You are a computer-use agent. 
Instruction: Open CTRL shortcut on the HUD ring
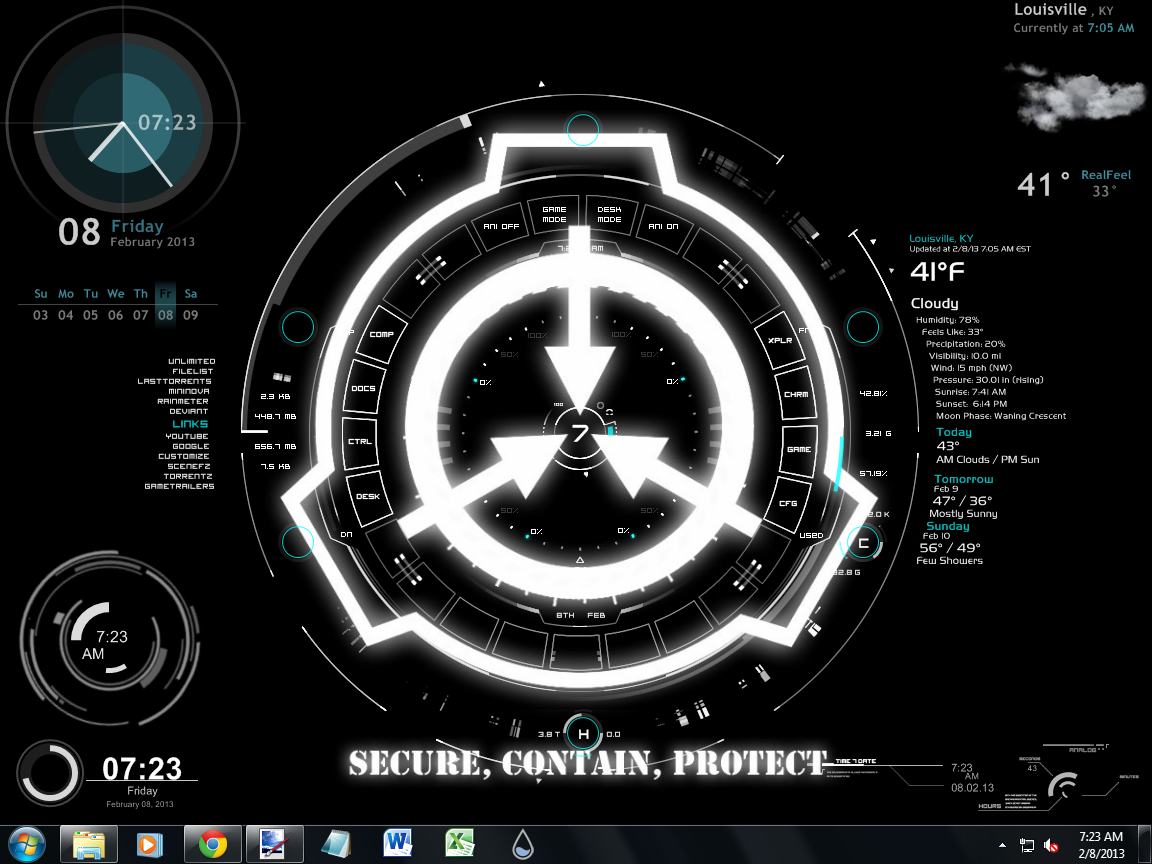(360, 442)
